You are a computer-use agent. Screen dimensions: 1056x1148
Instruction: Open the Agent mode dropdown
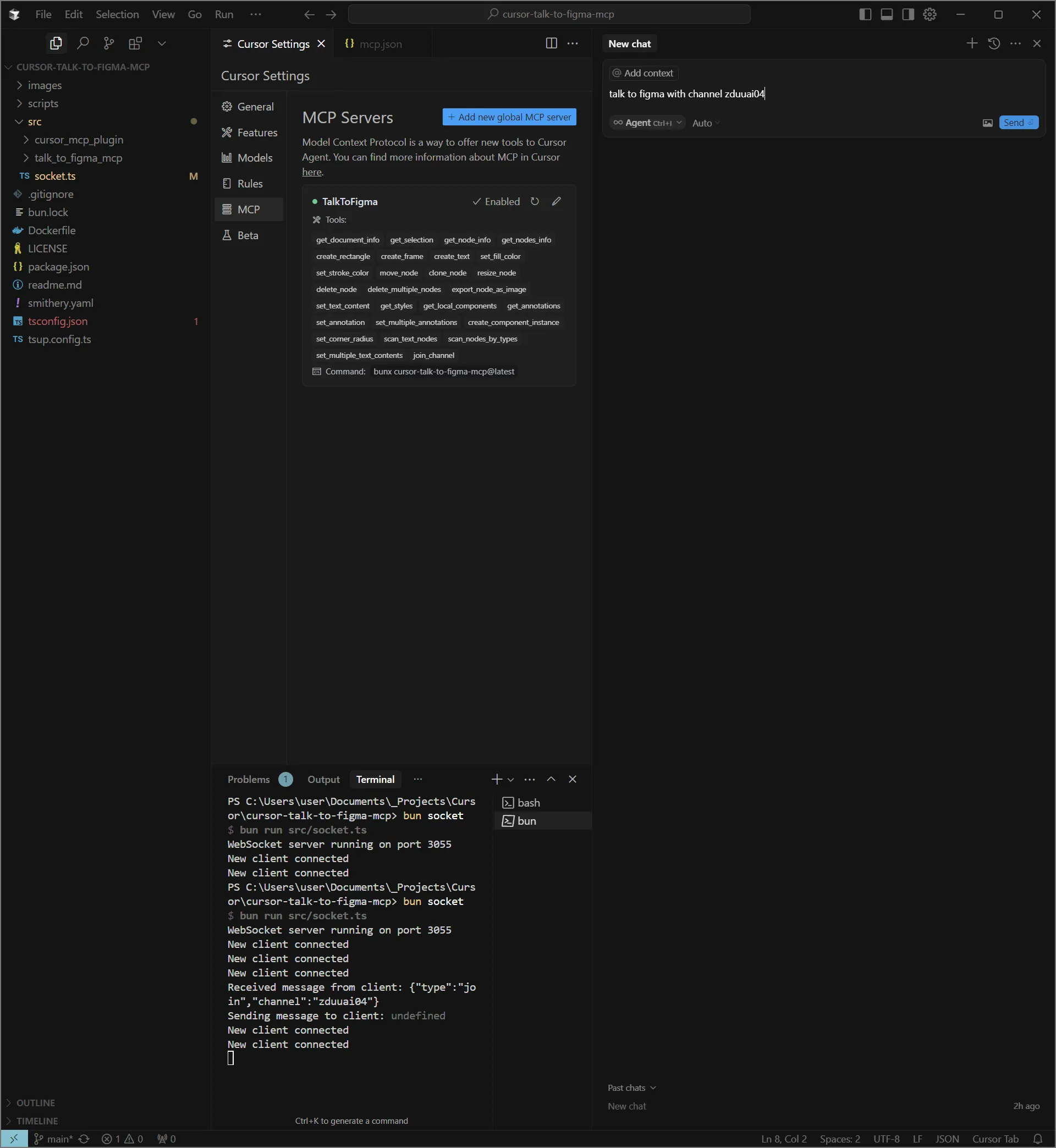click(647, 123)
